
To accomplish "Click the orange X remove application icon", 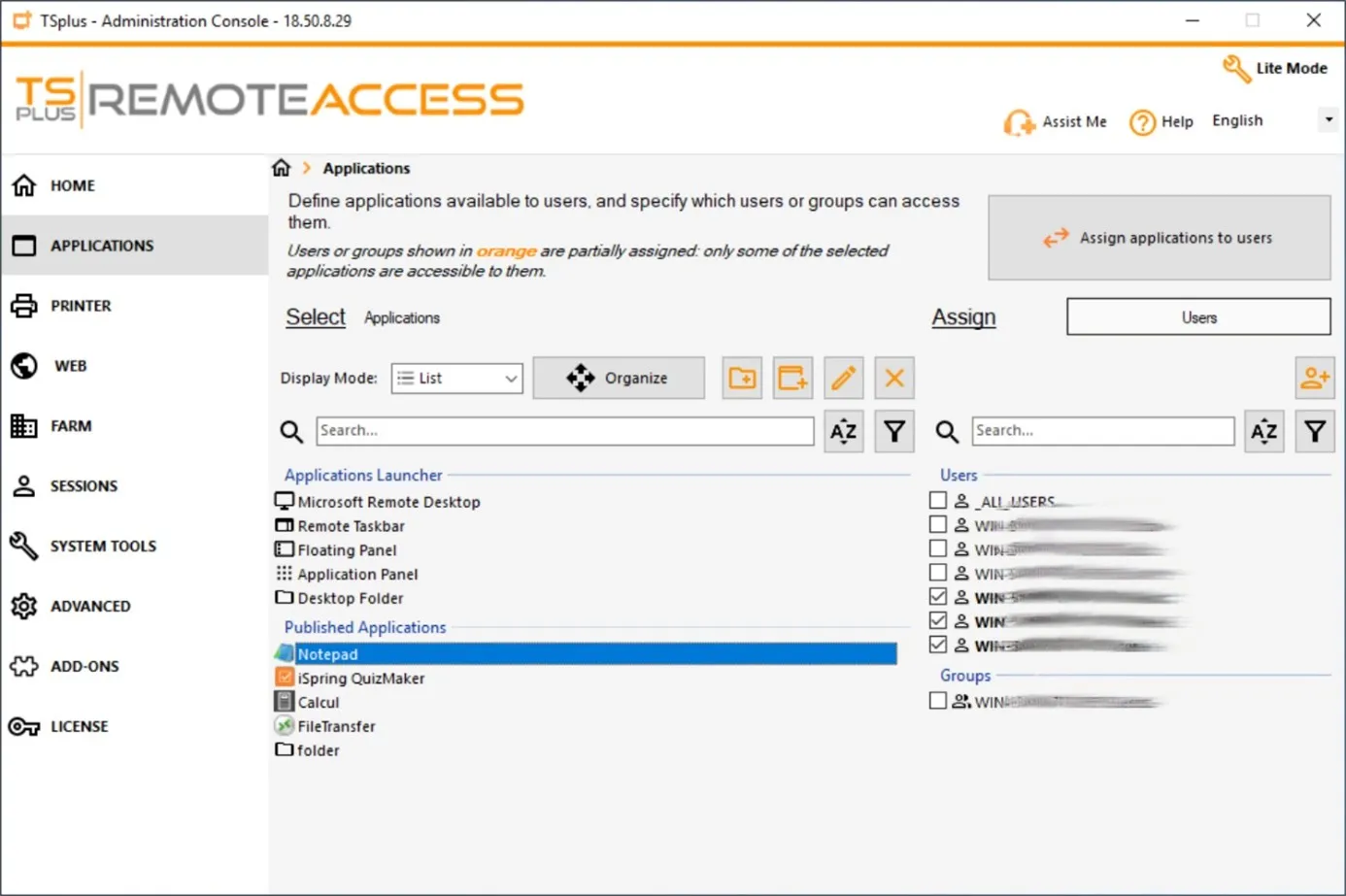I will (894, 379).
